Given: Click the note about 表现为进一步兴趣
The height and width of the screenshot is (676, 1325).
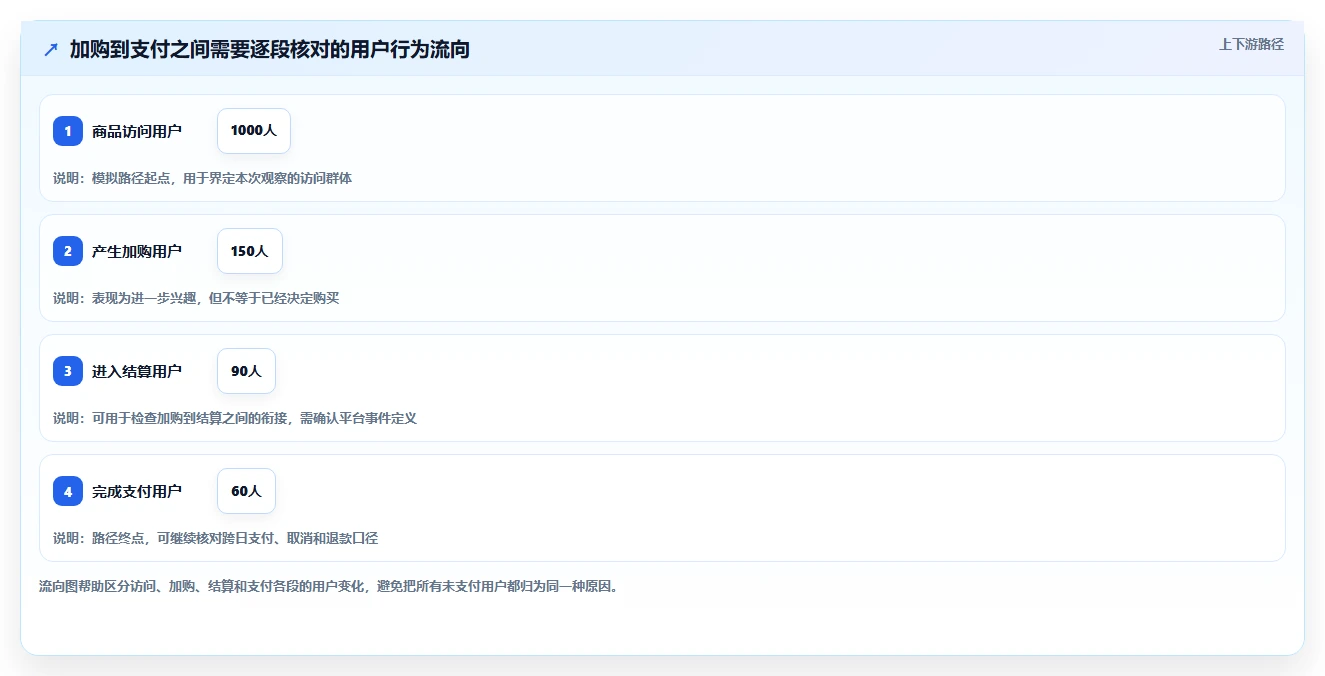Looking at the screenshot, I should point(197,298).
